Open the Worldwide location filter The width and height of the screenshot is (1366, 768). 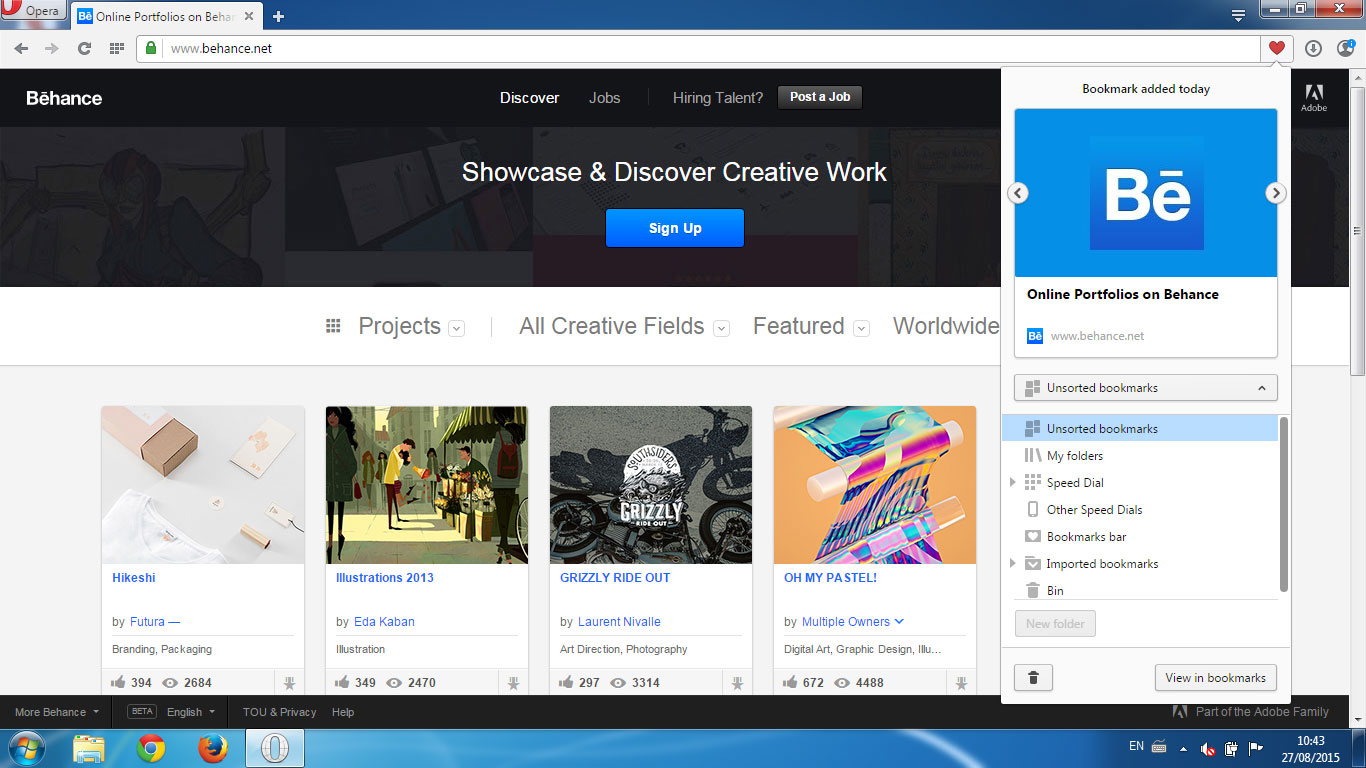(946, 326)
